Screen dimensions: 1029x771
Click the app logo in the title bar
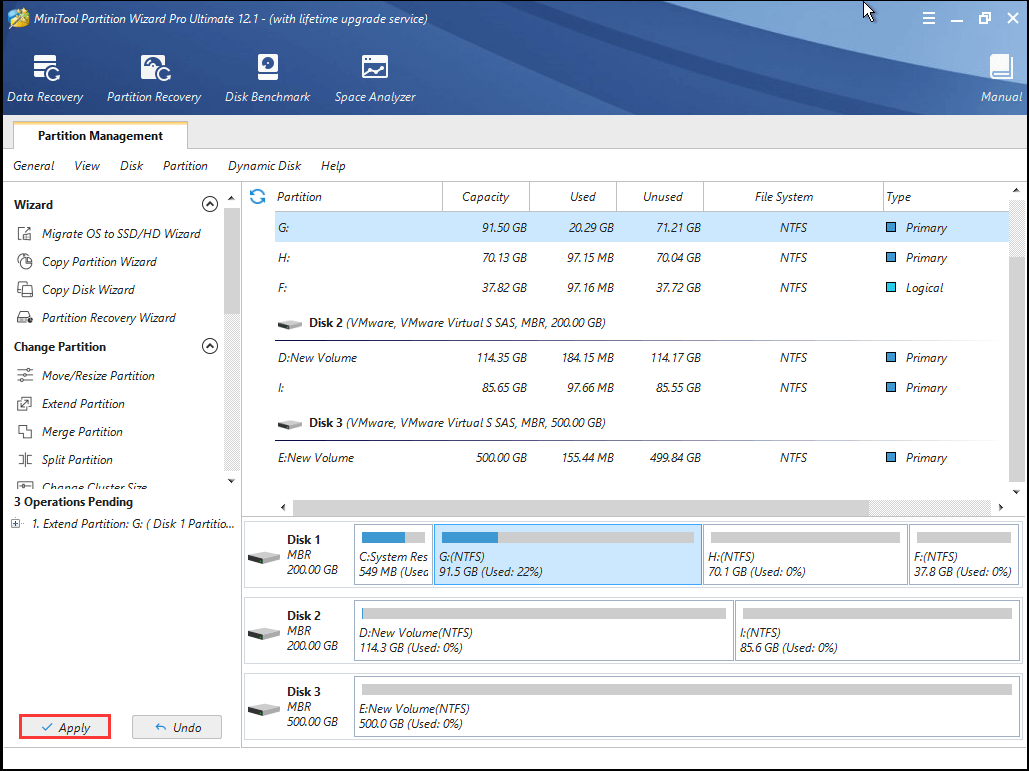pos(18,18)
